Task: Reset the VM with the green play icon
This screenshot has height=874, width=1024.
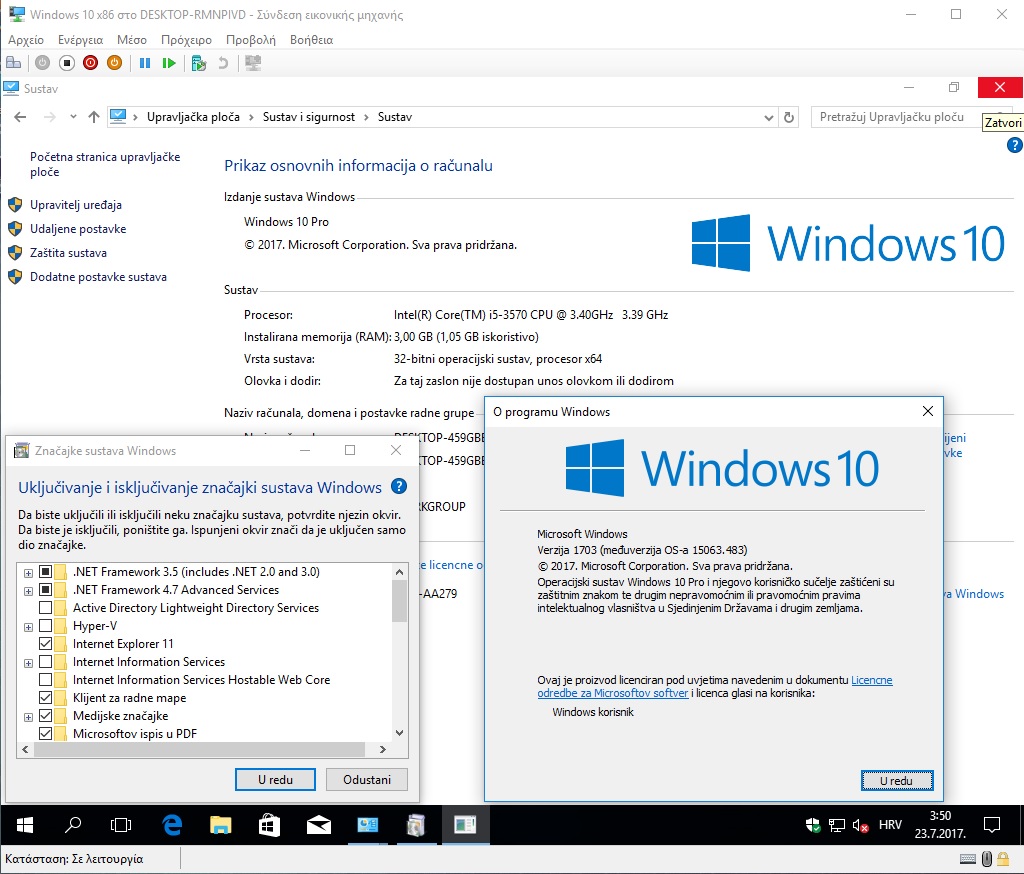Action: point(169,63)
